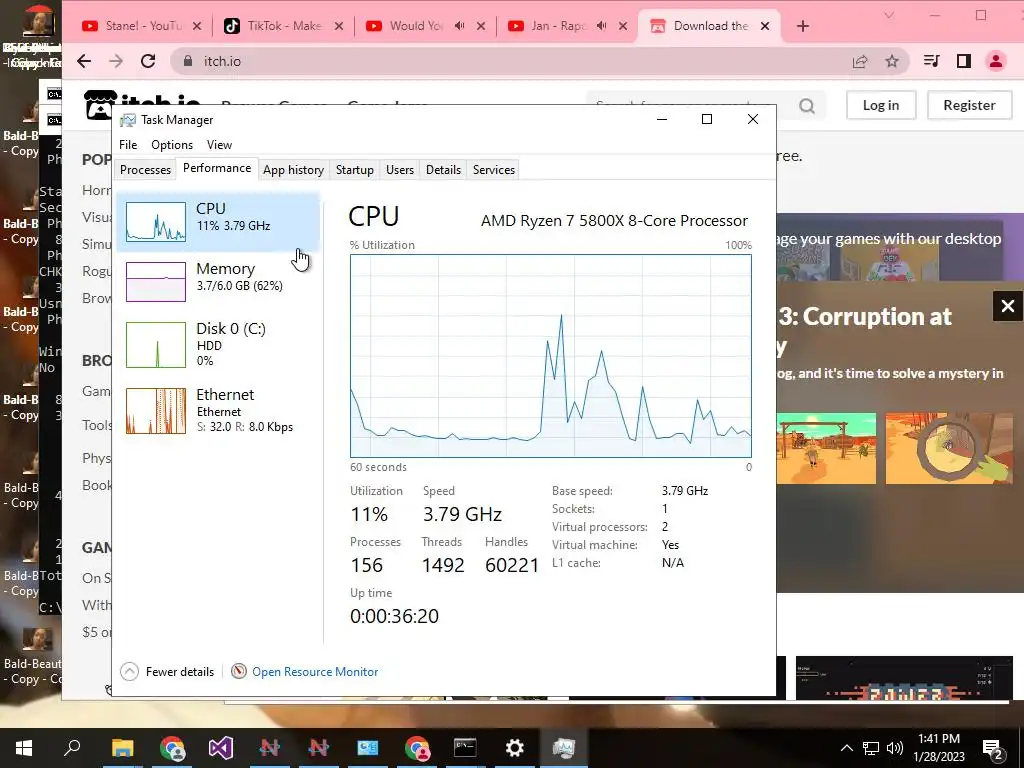Open the notification center
This screenshot has width=1024, height=768.
[x=993, y=749]
